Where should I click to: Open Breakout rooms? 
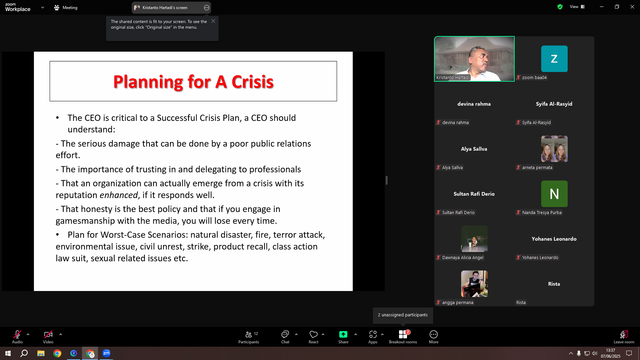click(403, 337)
